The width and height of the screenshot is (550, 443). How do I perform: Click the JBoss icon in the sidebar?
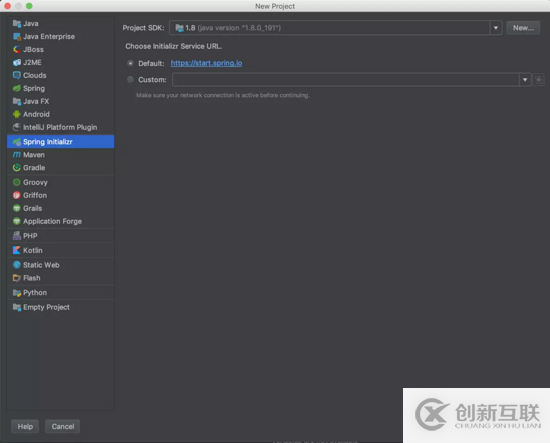(16, 49)
